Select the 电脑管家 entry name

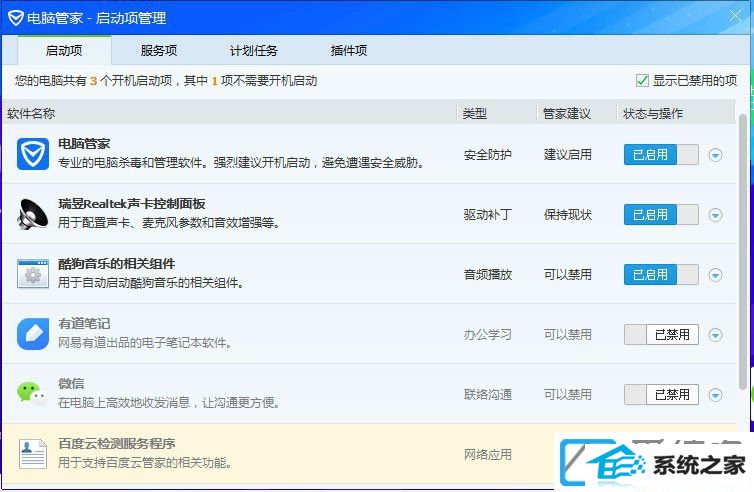click(84, 143)
